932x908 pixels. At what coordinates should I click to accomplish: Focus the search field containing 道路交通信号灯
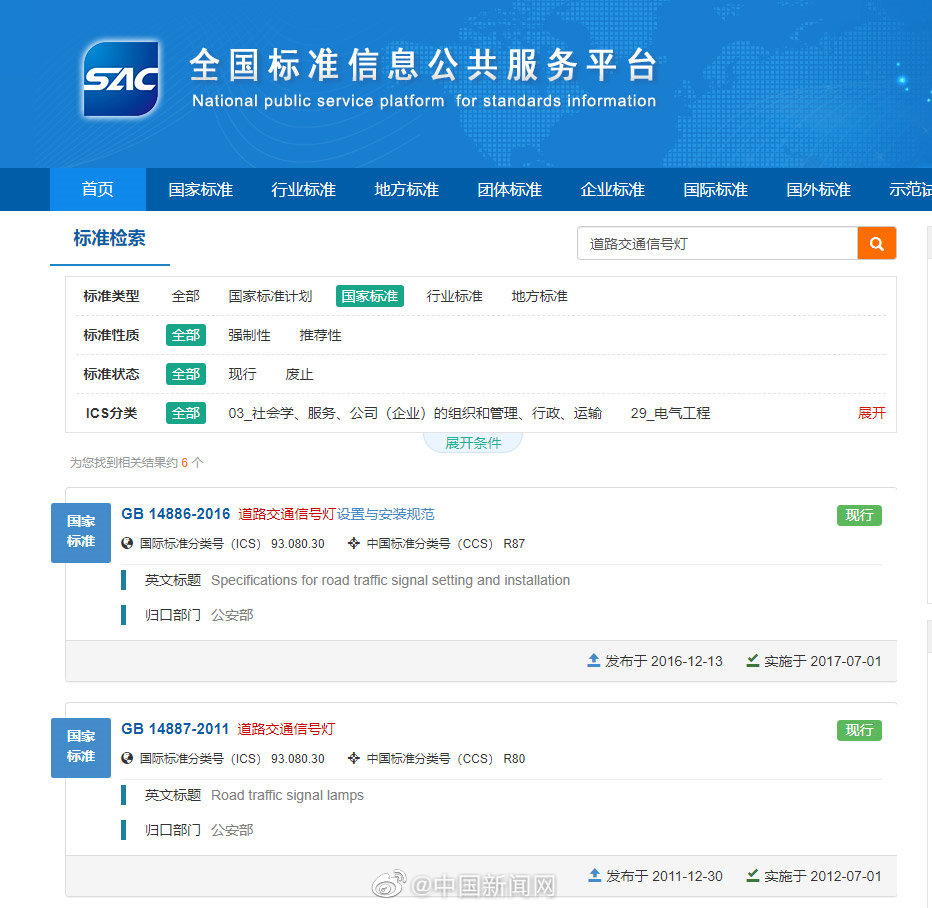point(717,243)
